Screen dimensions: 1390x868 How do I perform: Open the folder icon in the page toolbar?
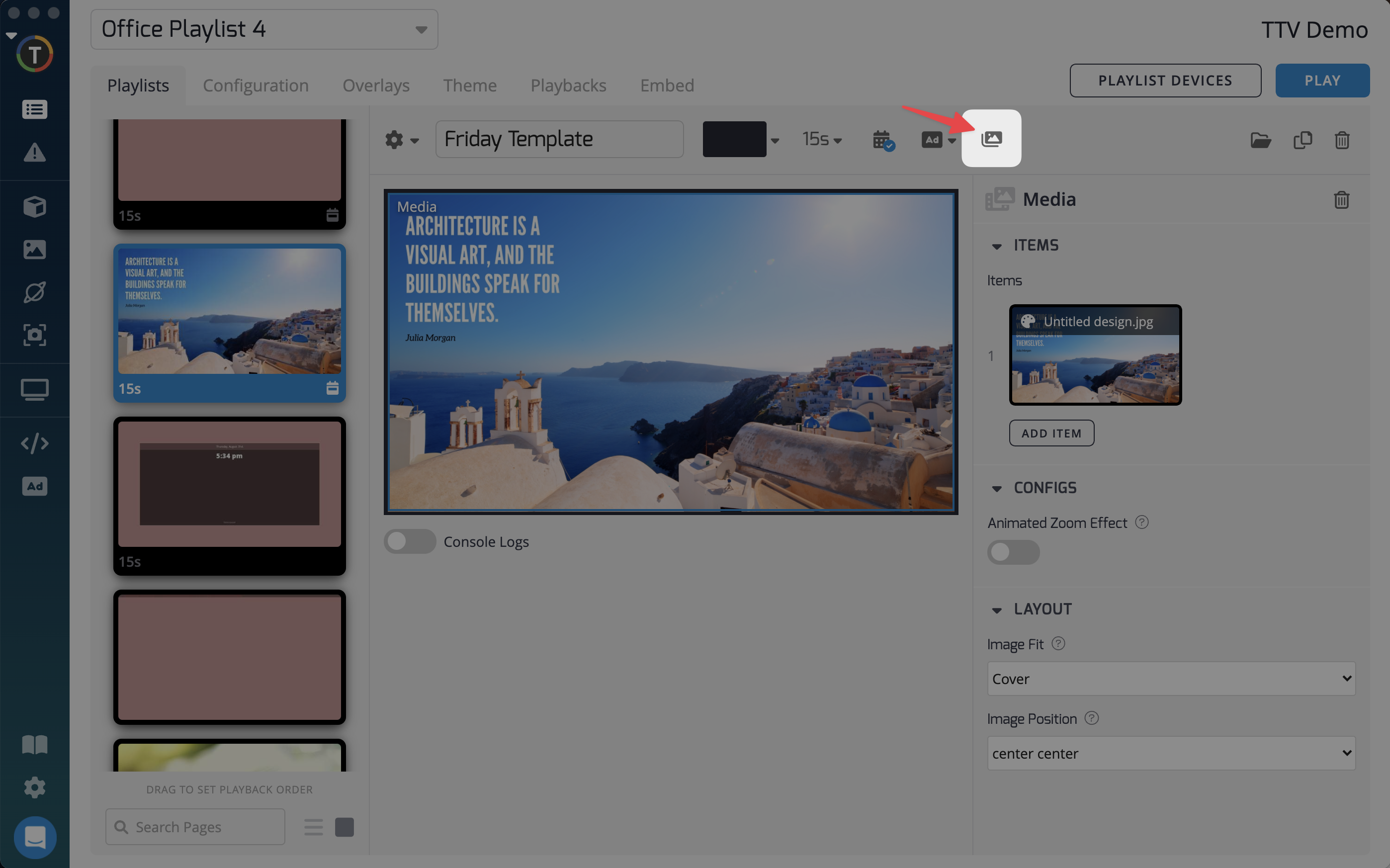point(1260,140)
